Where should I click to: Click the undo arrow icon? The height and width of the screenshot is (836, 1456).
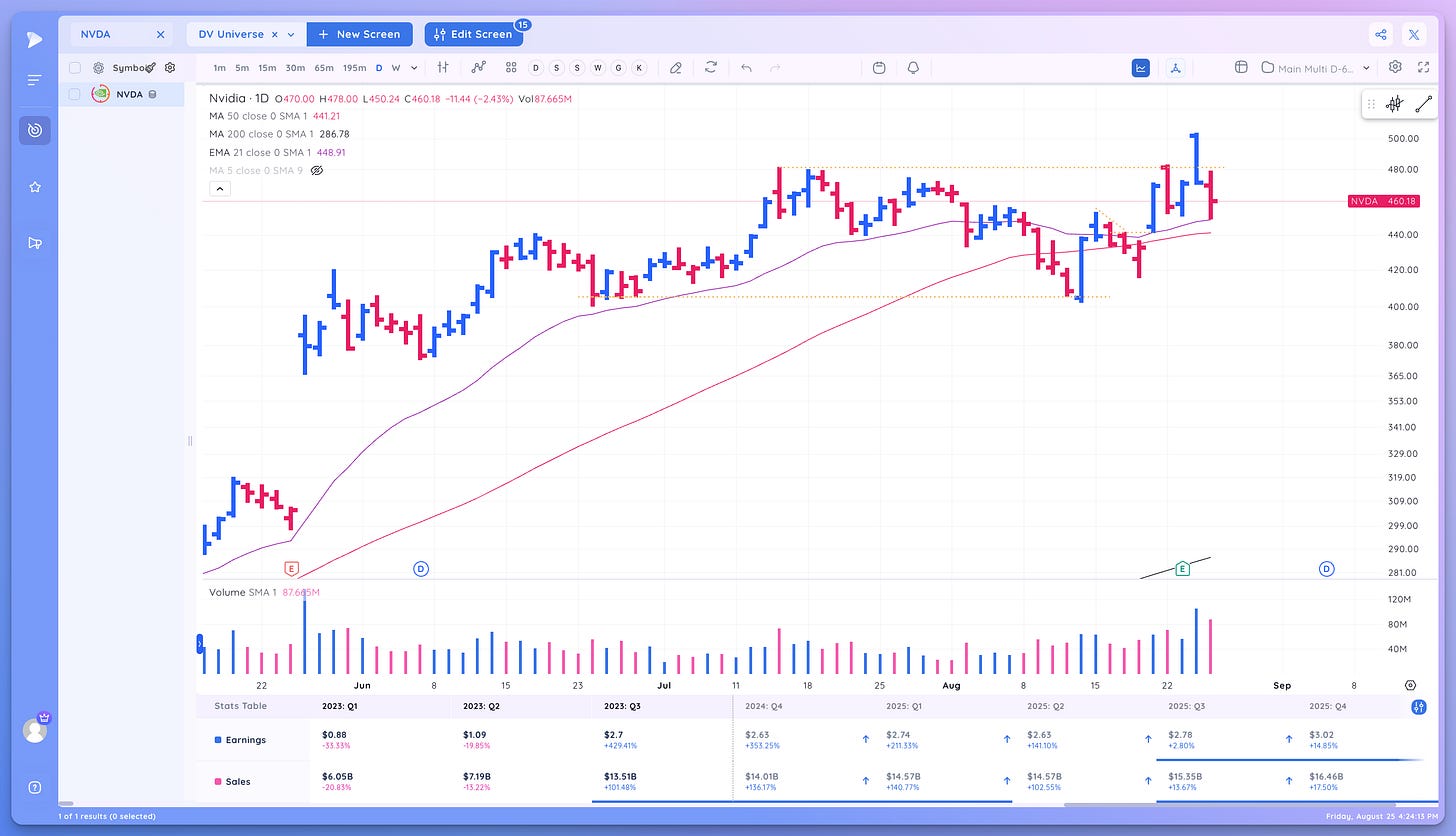point(746,67)
